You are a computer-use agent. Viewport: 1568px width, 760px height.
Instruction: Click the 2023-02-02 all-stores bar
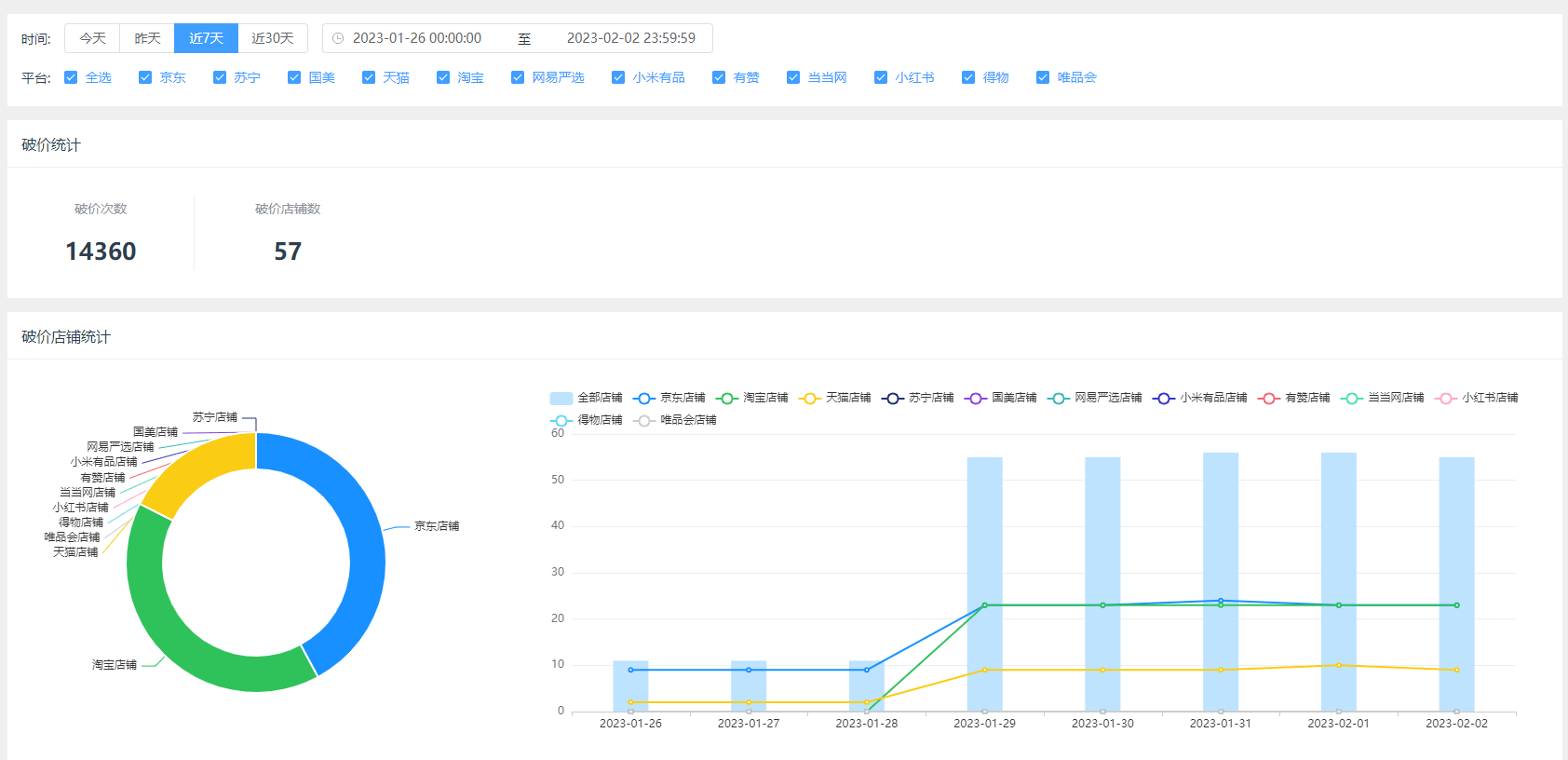click(1457, 584)
